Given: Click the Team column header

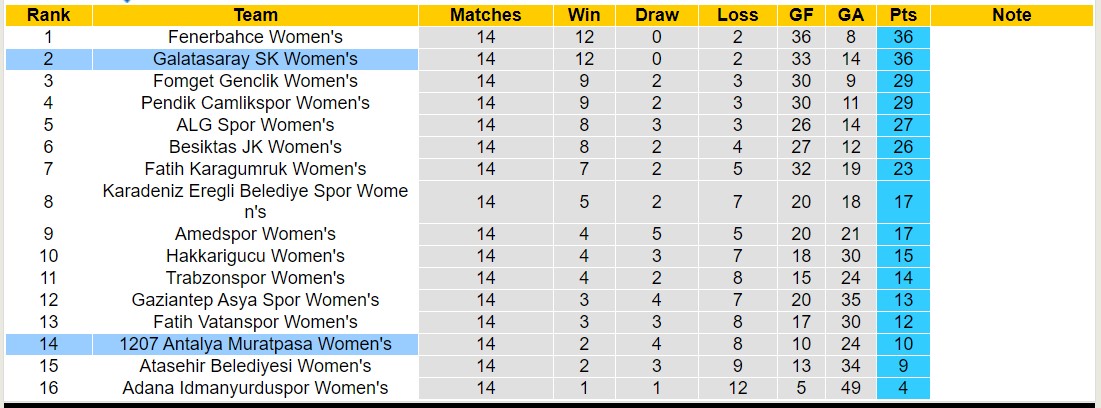Looking at the screenshot, I should coord(255,15).
